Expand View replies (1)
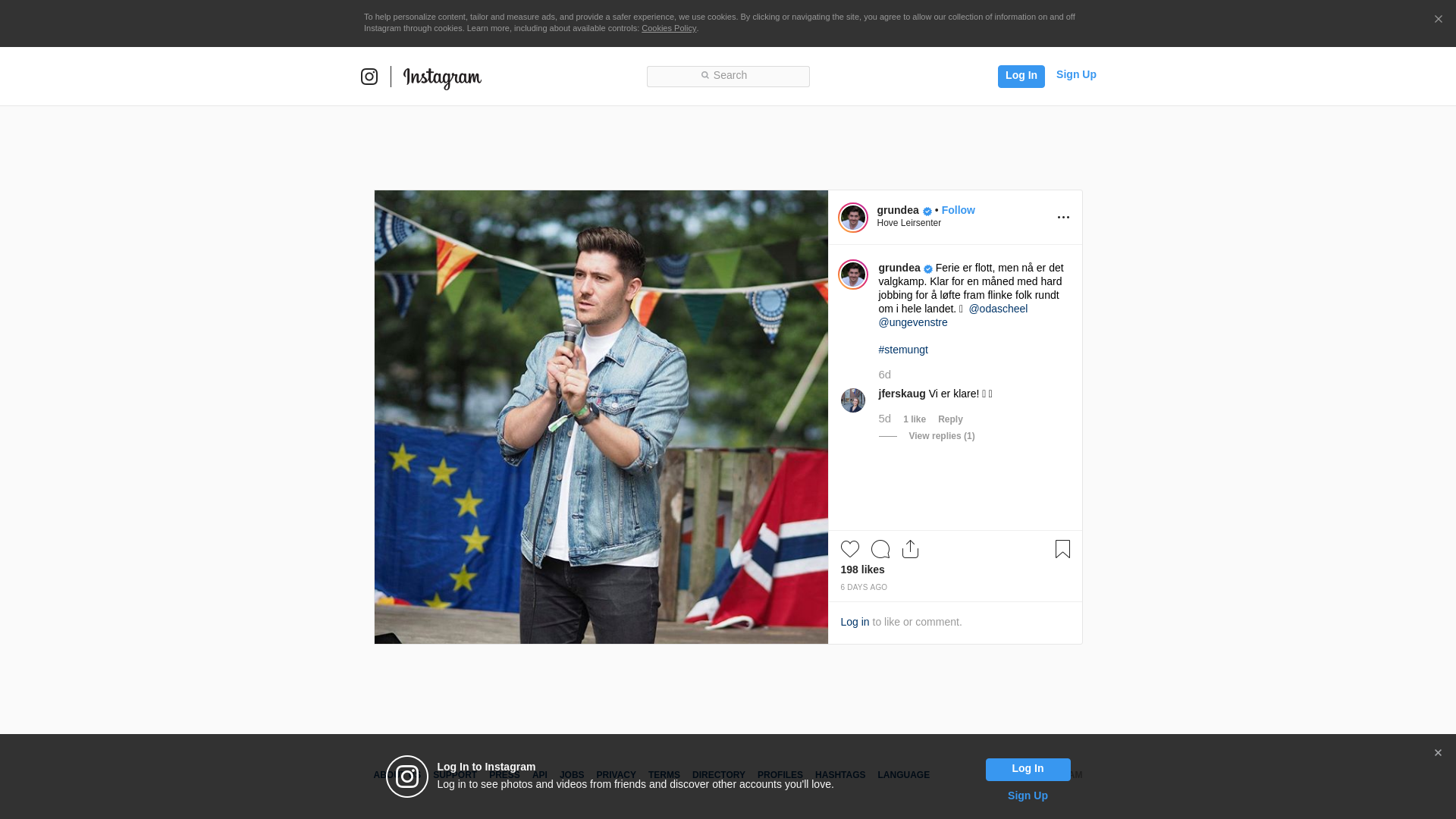The image size is (1456, 819). pos(941,436)
